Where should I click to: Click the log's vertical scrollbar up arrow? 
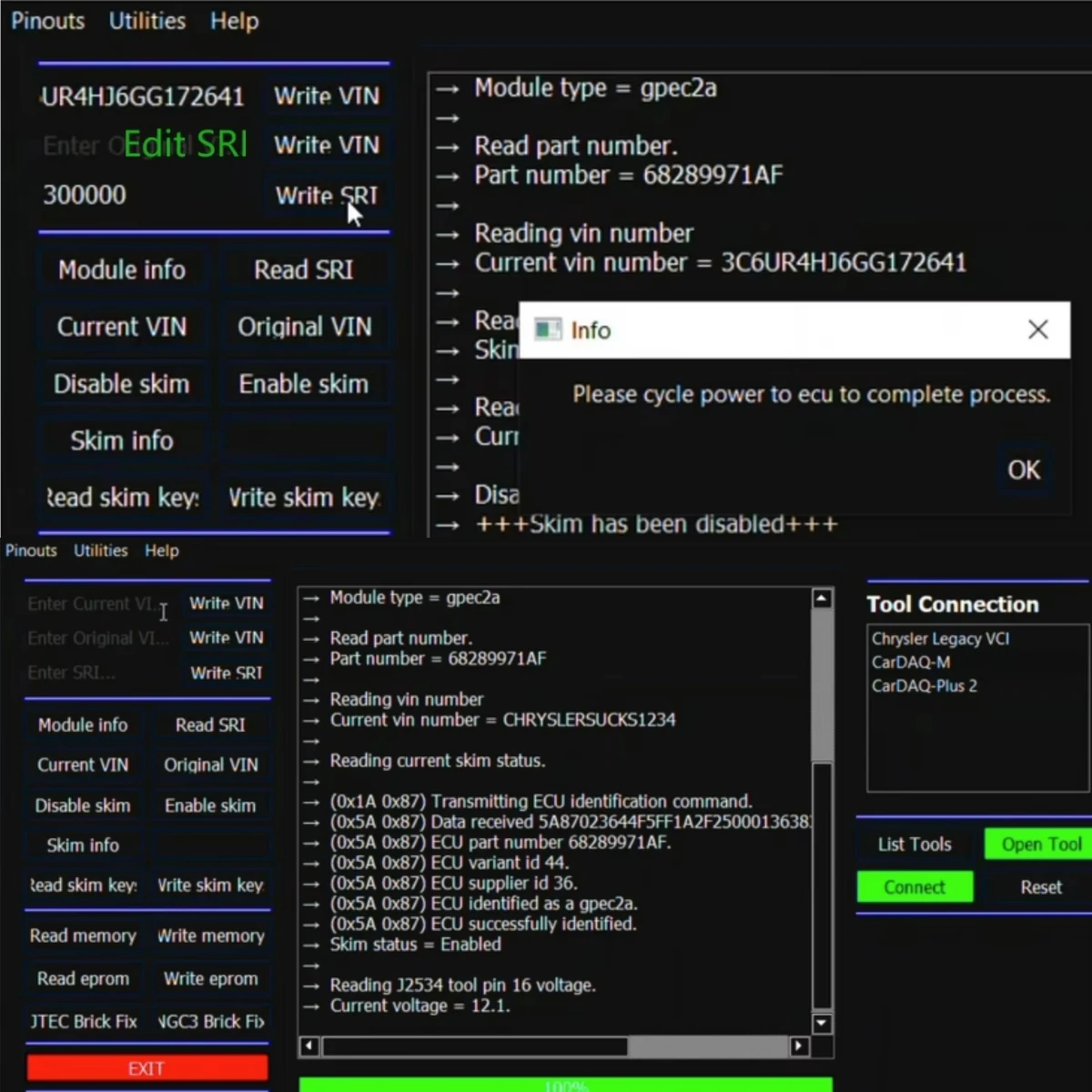point(822,598)
